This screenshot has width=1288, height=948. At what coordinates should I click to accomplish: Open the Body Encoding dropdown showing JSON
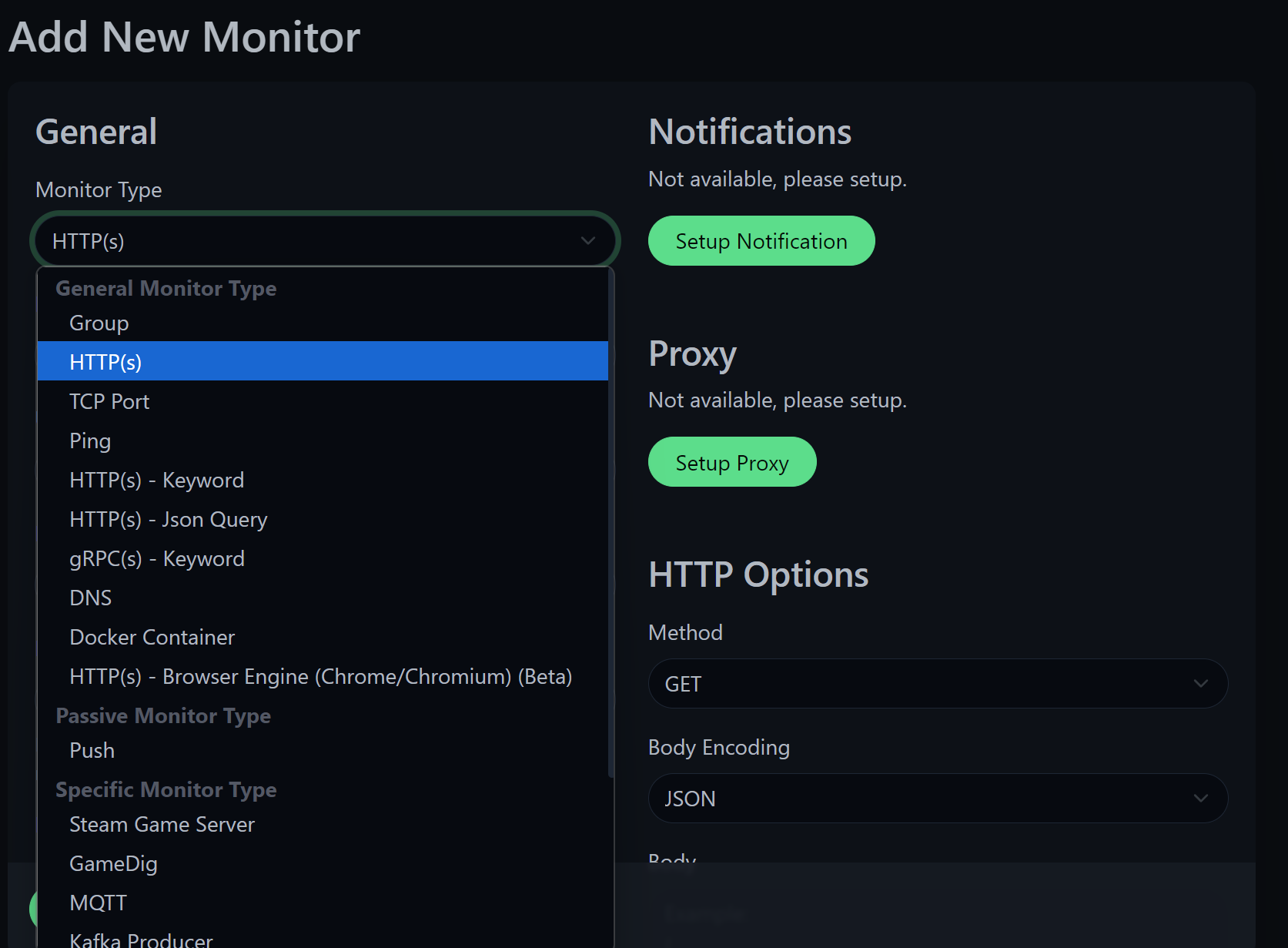938,798
